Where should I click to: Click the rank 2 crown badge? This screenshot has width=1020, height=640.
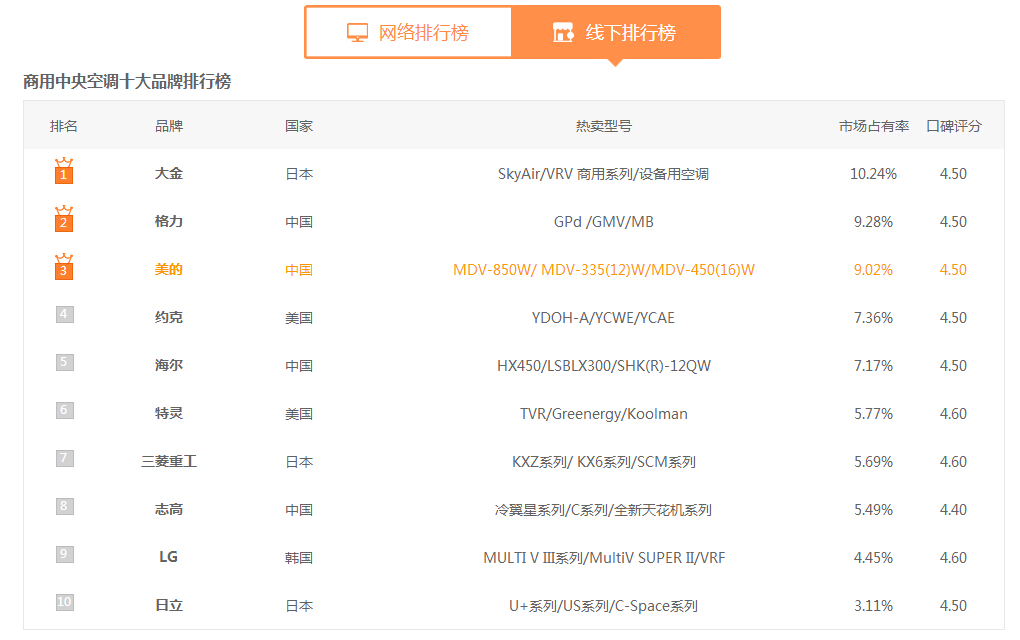[64, 220]
